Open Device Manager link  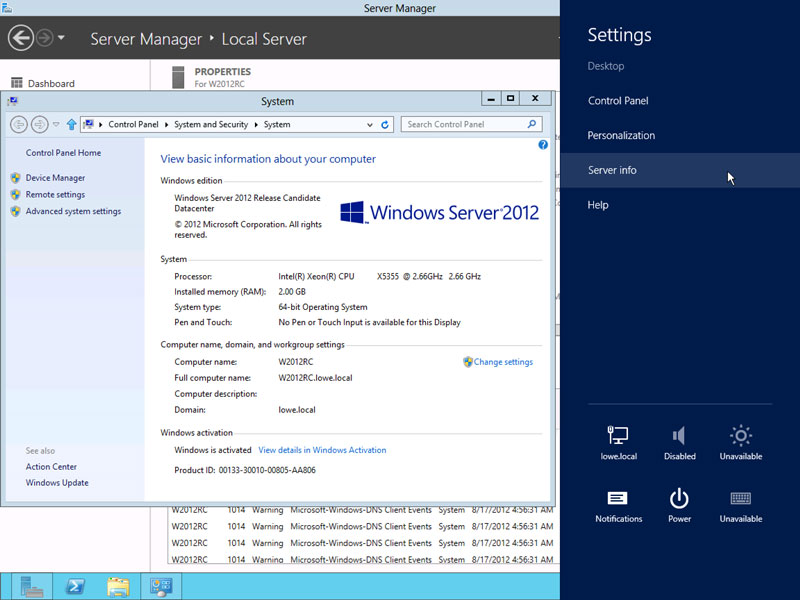coord(55,178)
